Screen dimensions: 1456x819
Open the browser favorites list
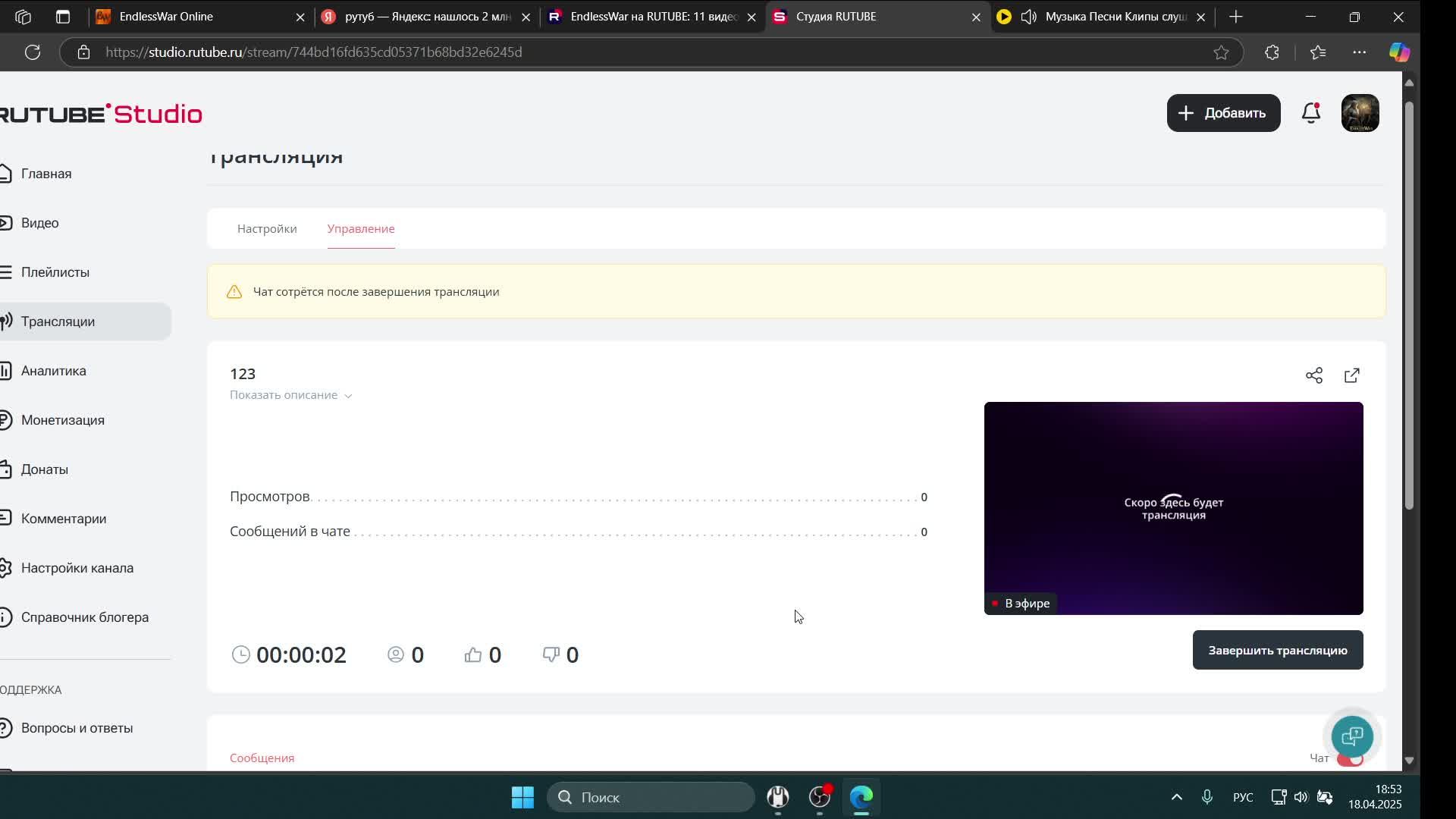point(1318,52)
